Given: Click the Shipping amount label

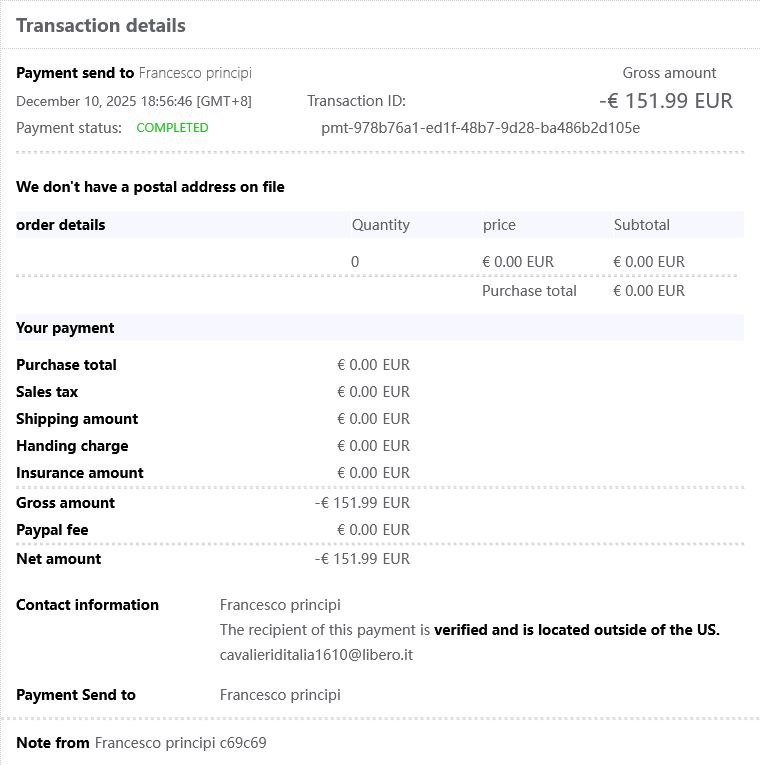Looking at the screenshot, I should click(77, 419).
